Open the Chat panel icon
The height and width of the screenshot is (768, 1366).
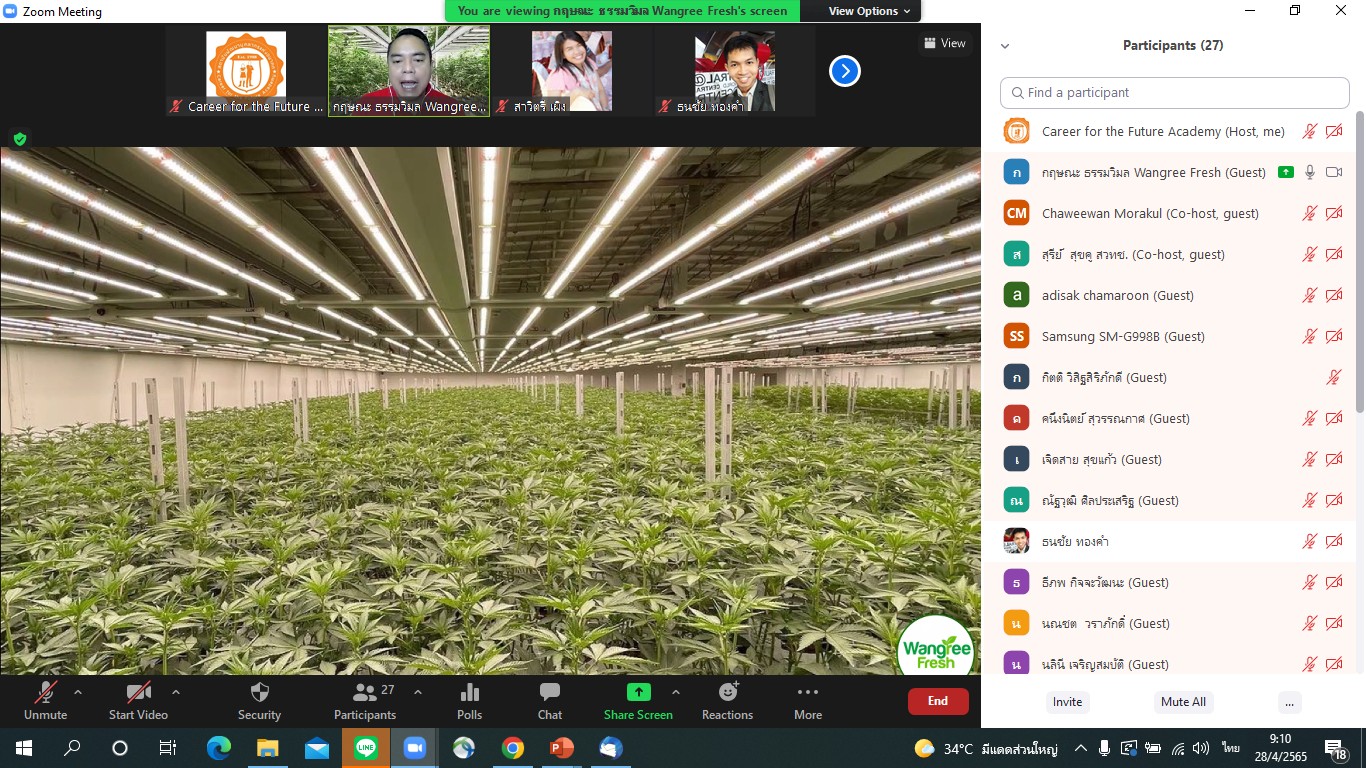[549, 693]
